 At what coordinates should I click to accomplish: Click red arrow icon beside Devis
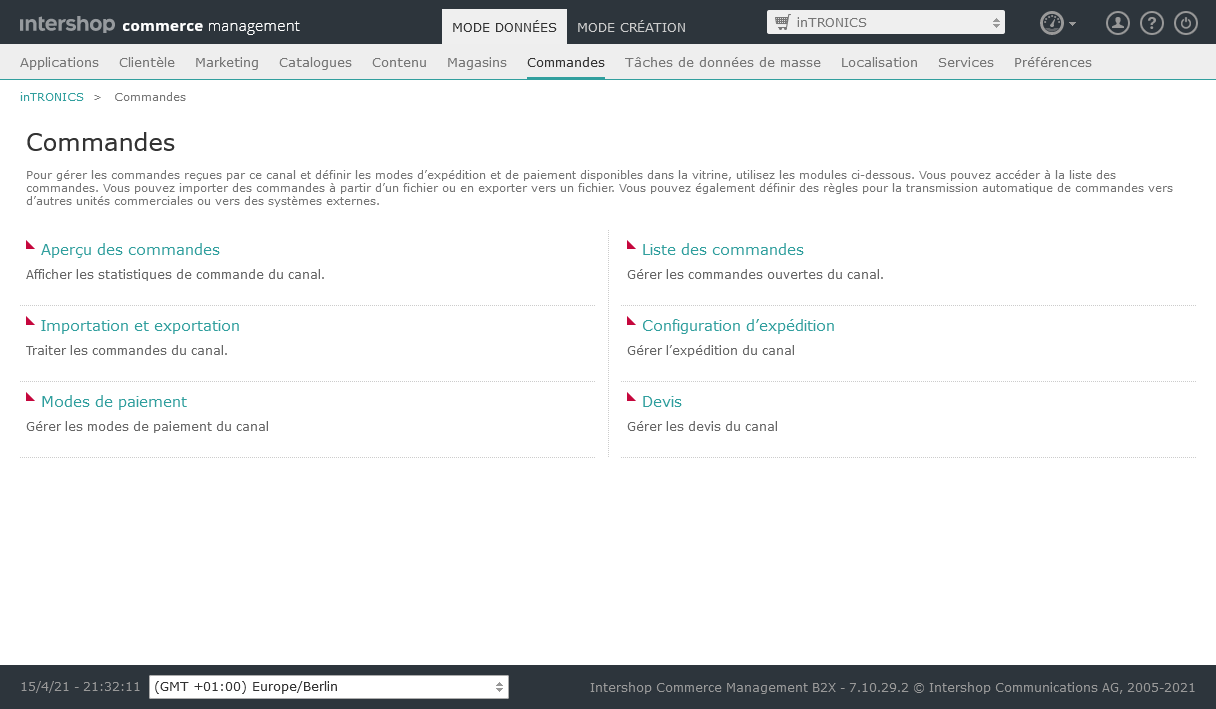click(x=631, y=397)
